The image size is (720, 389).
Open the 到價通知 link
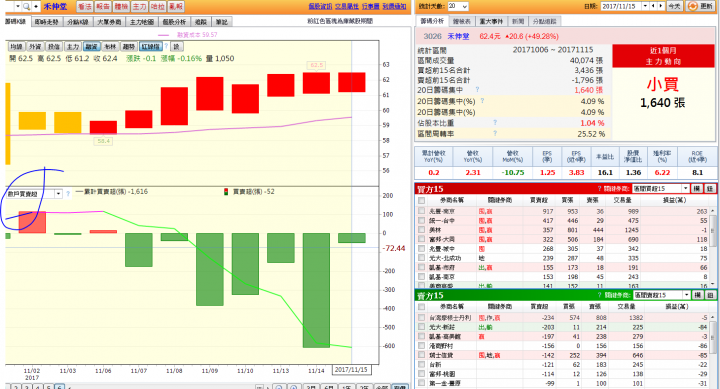pos(394,6)
